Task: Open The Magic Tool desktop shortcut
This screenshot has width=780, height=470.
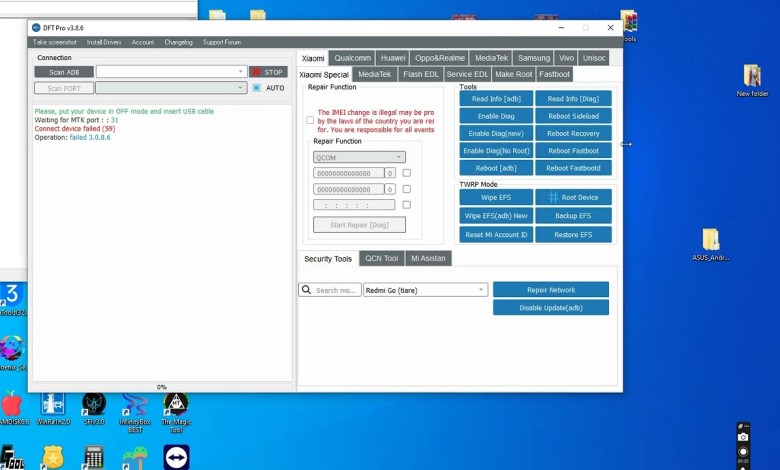Action: (175, 406)
